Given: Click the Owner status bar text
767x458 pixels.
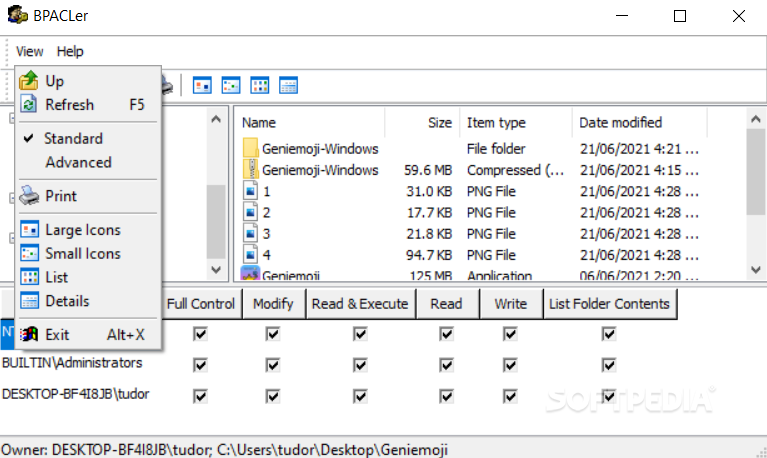Looking at the screenshot, I should click(x=225, y=450).
